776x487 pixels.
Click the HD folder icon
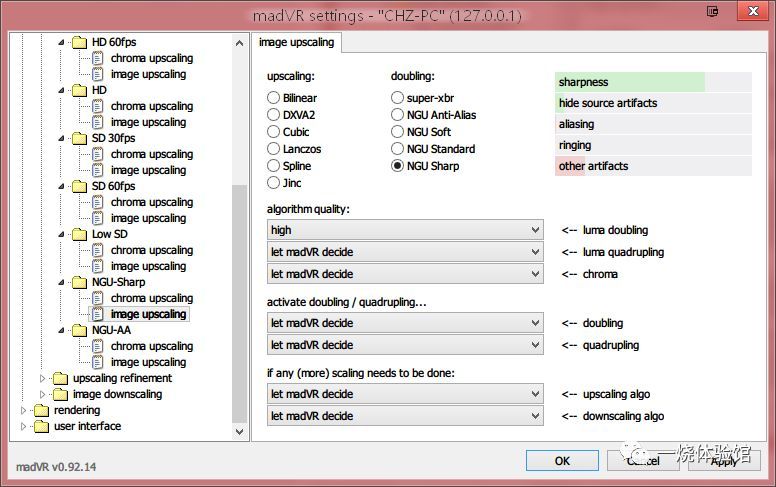[x=79, y=90]
